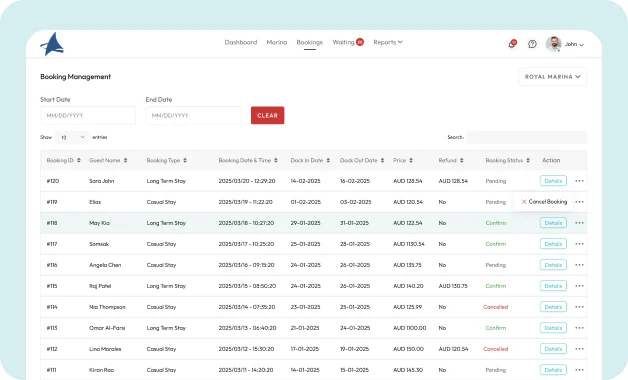Click into the table Search box
The width and height of the screenshot is (628, 380).
point(527,137)
